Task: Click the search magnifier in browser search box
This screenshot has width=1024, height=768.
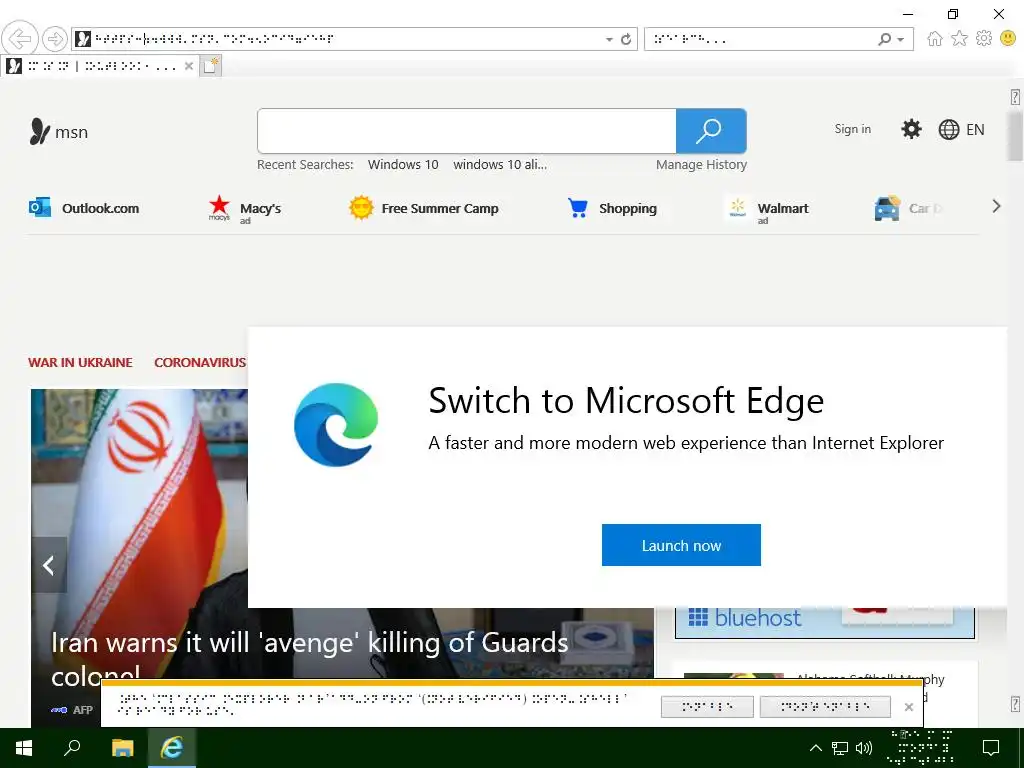Action: coord(884,39)
